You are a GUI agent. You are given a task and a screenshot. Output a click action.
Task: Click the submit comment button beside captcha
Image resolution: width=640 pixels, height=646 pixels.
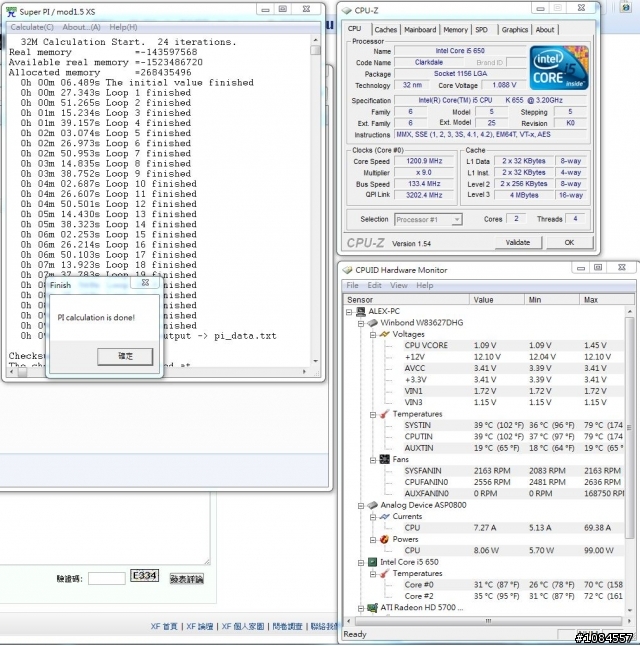point(187,579)
